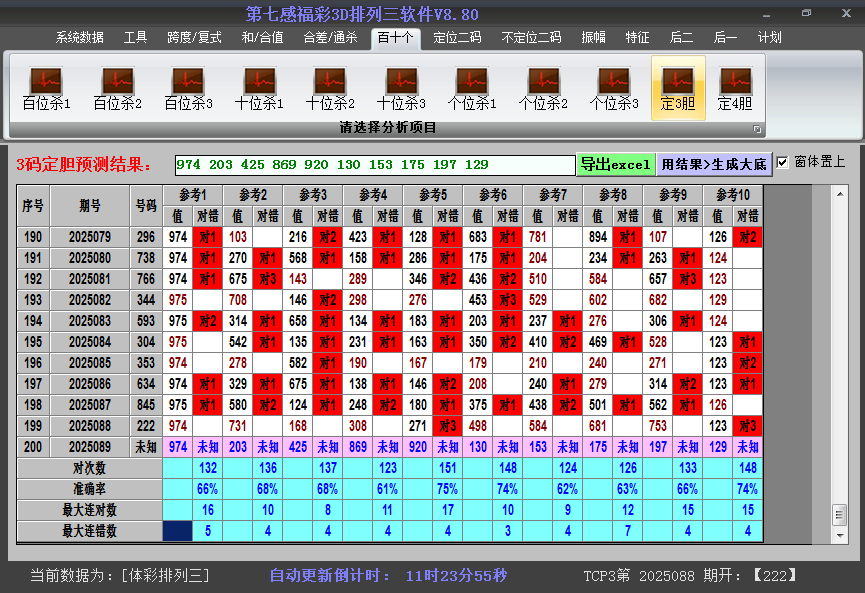
Task: Click the 3码定胆预测结果 label
Action: click(x=84, y=164)
